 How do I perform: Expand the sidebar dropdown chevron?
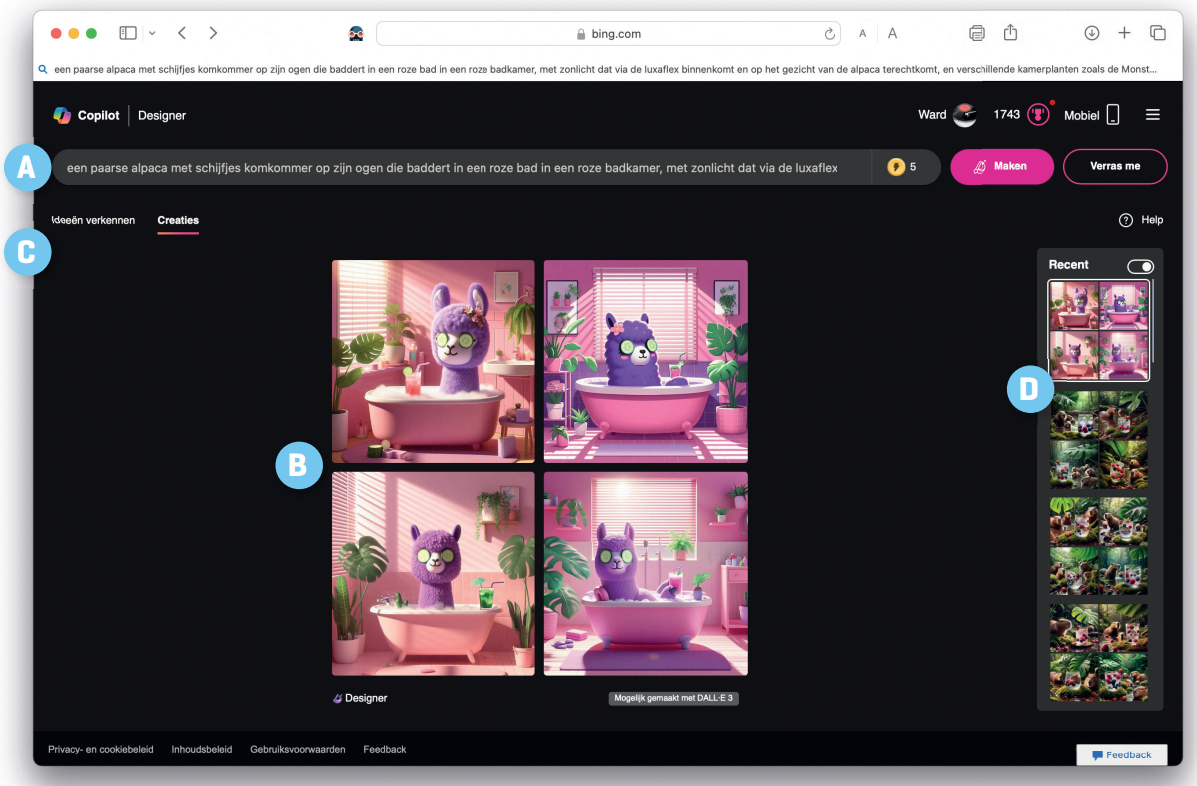click(152, 33)
